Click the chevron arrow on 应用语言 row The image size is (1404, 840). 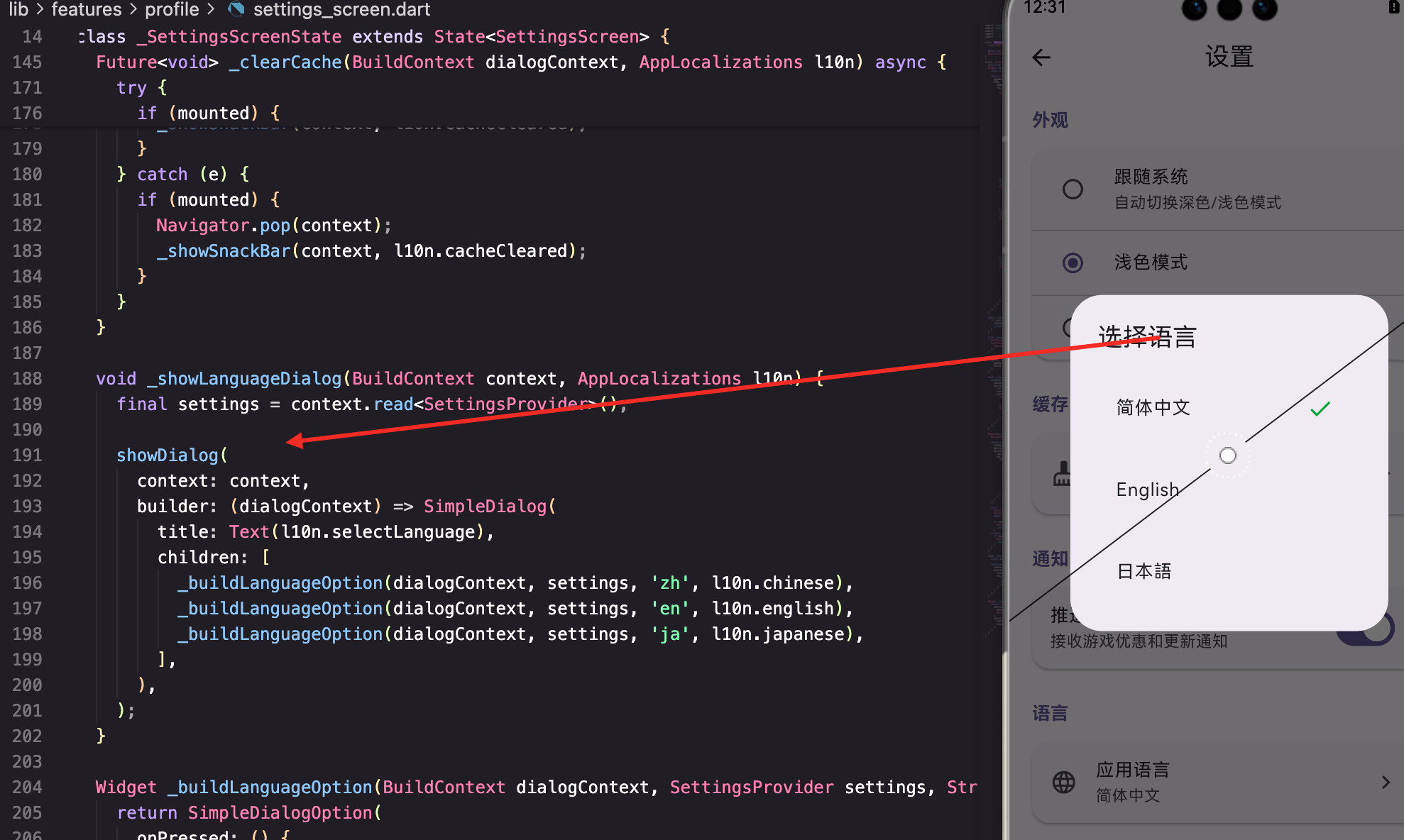[1385, 782]
